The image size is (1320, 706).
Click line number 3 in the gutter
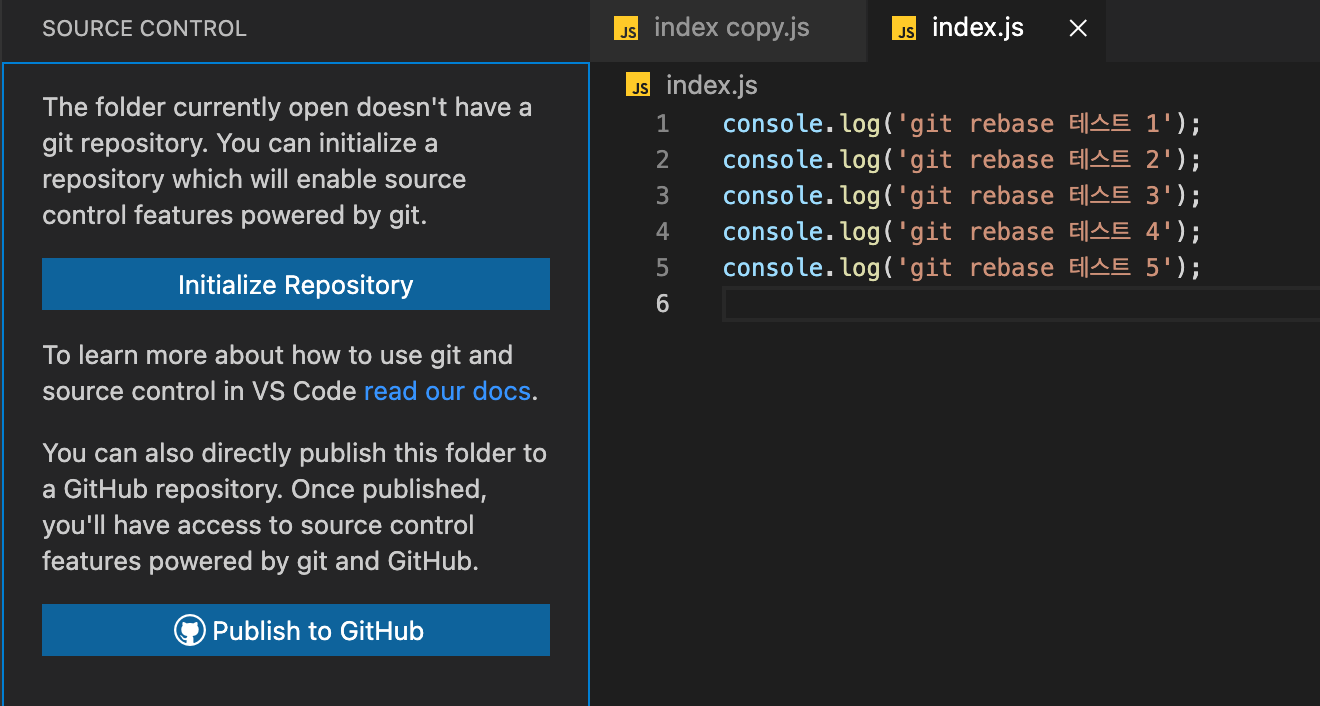[x=663, y=196]
